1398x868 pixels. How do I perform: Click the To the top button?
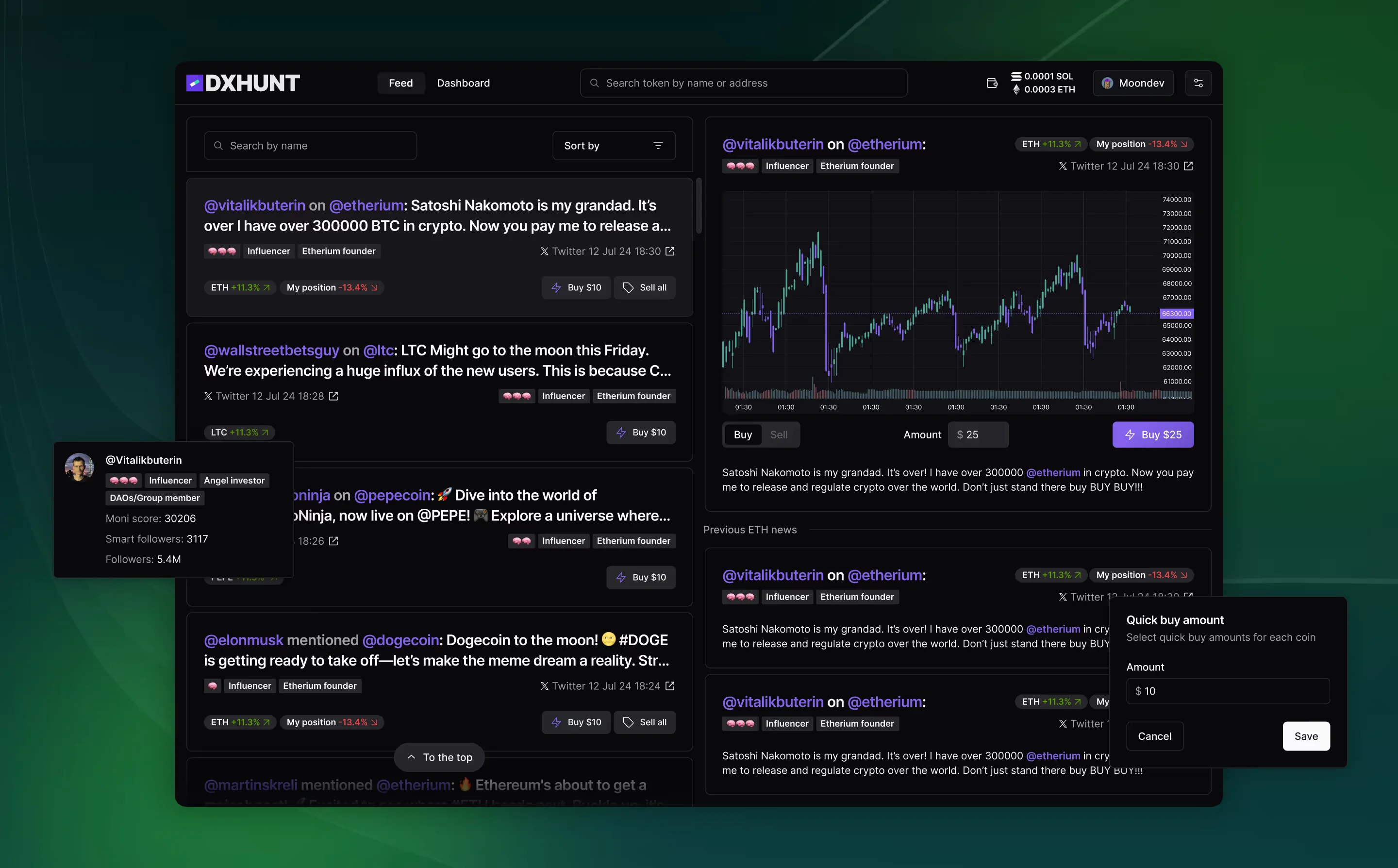point(439,757)
